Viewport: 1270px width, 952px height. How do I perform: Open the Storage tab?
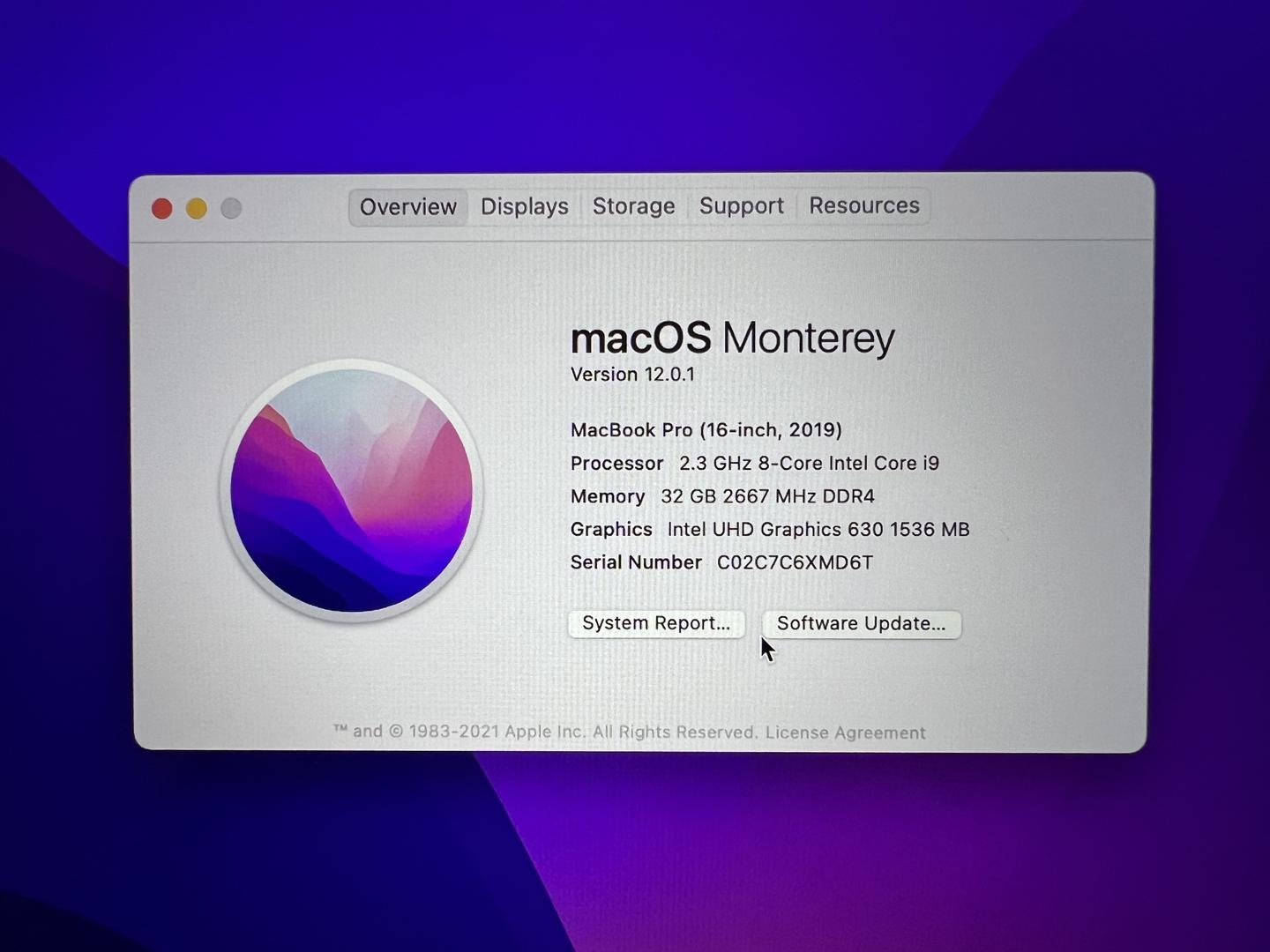[633, 206]
